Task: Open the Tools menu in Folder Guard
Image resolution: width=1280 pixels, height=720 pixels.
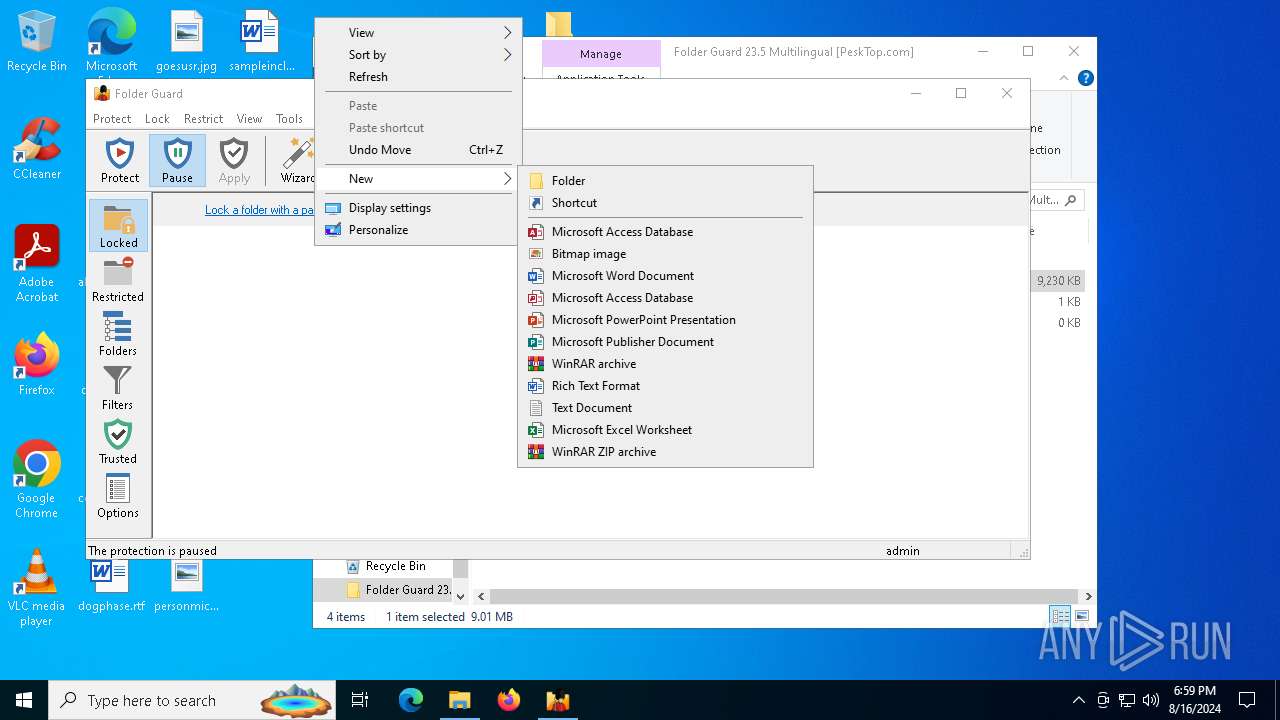Action: pyautogui.click(x=289, y=118)
